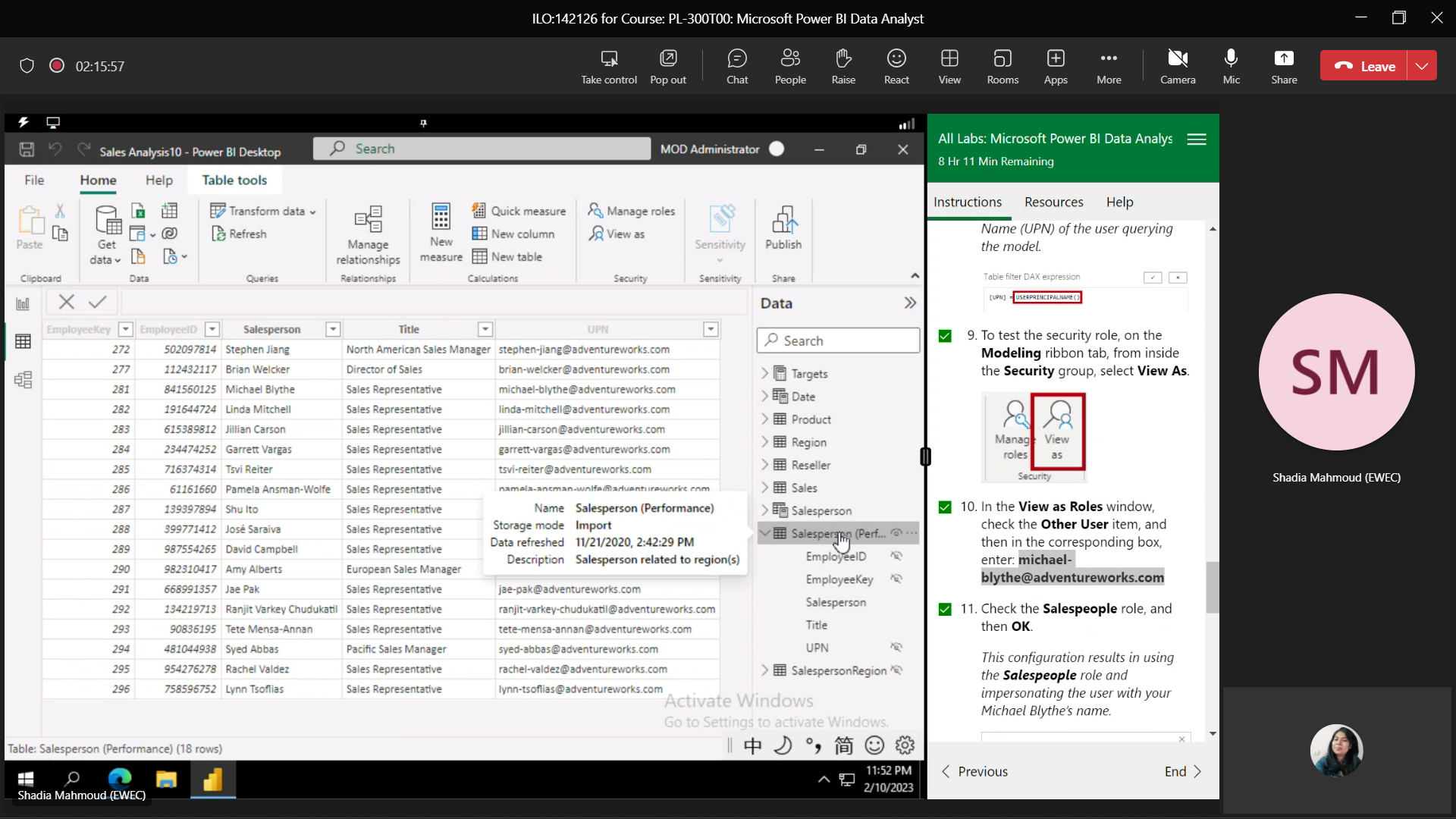Viewport: 1456px width, 819px height.
Task: Open the Salesperson column filter dropdown
Action: [332, 329]
